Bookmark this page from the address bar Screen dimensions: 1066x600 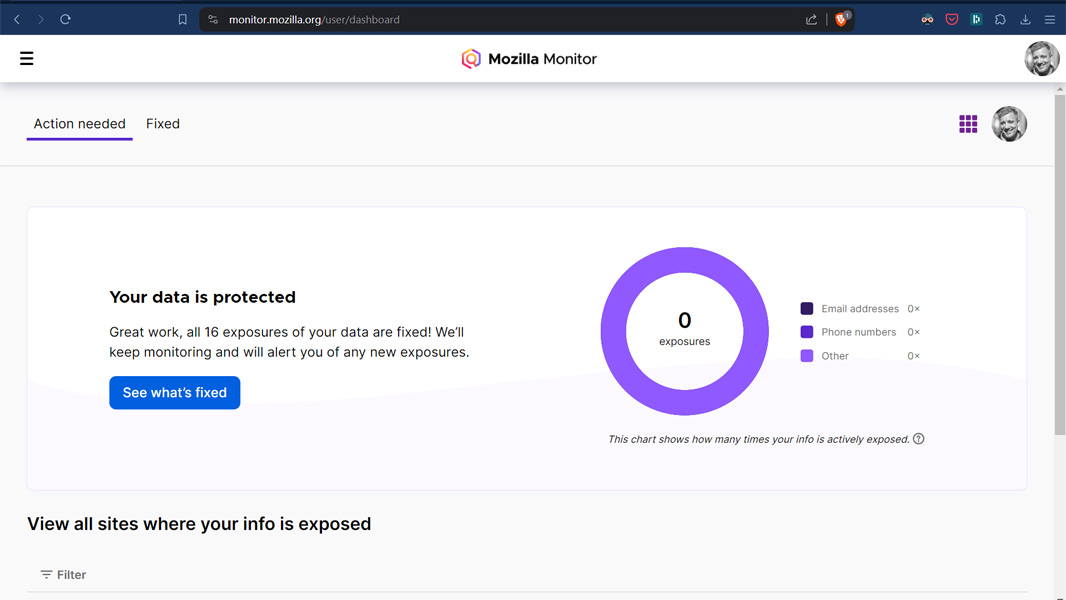click(x=182, y=19)
